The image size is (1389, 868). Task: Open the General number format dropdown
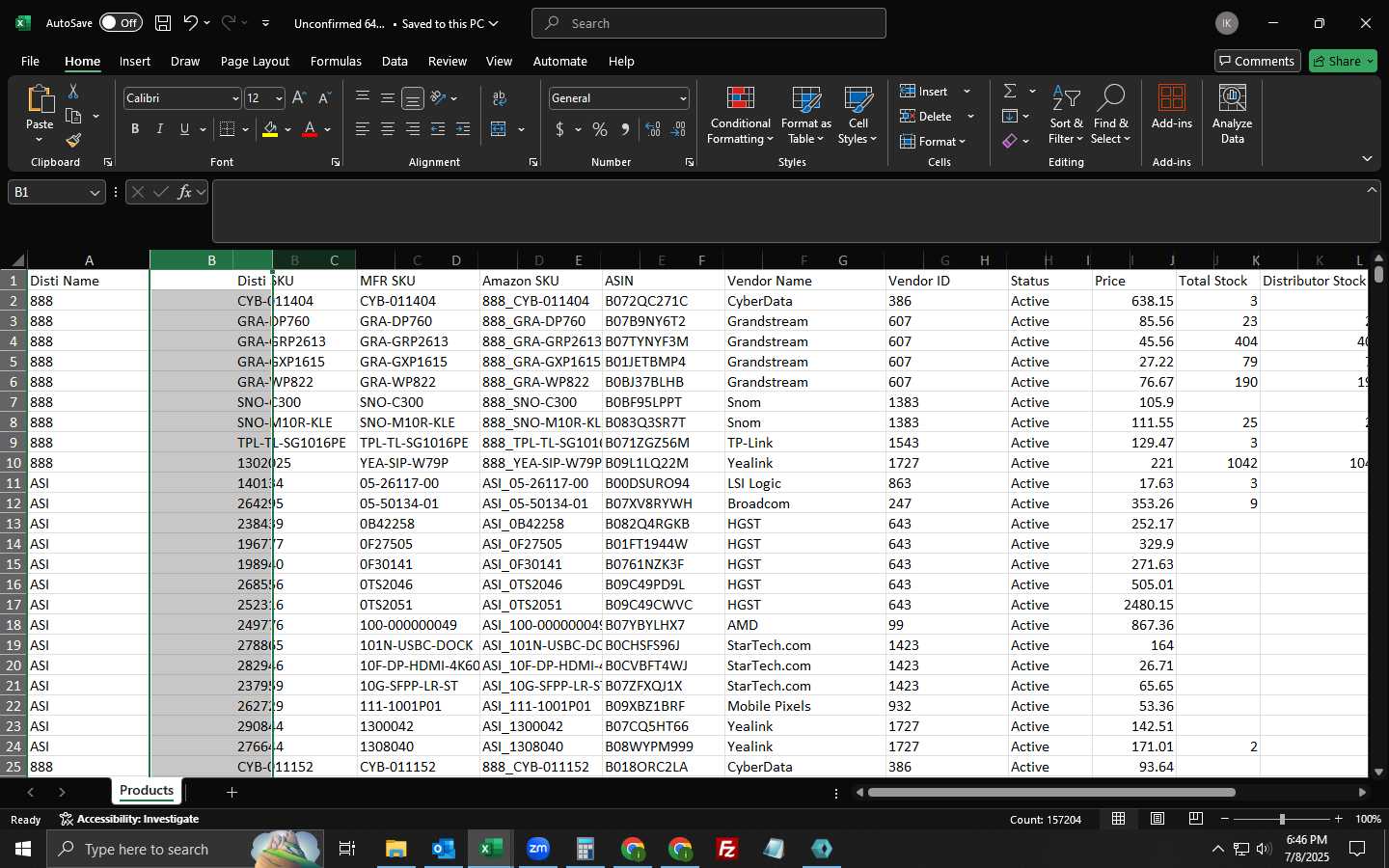pyautogui.click(x=683, y=98)
